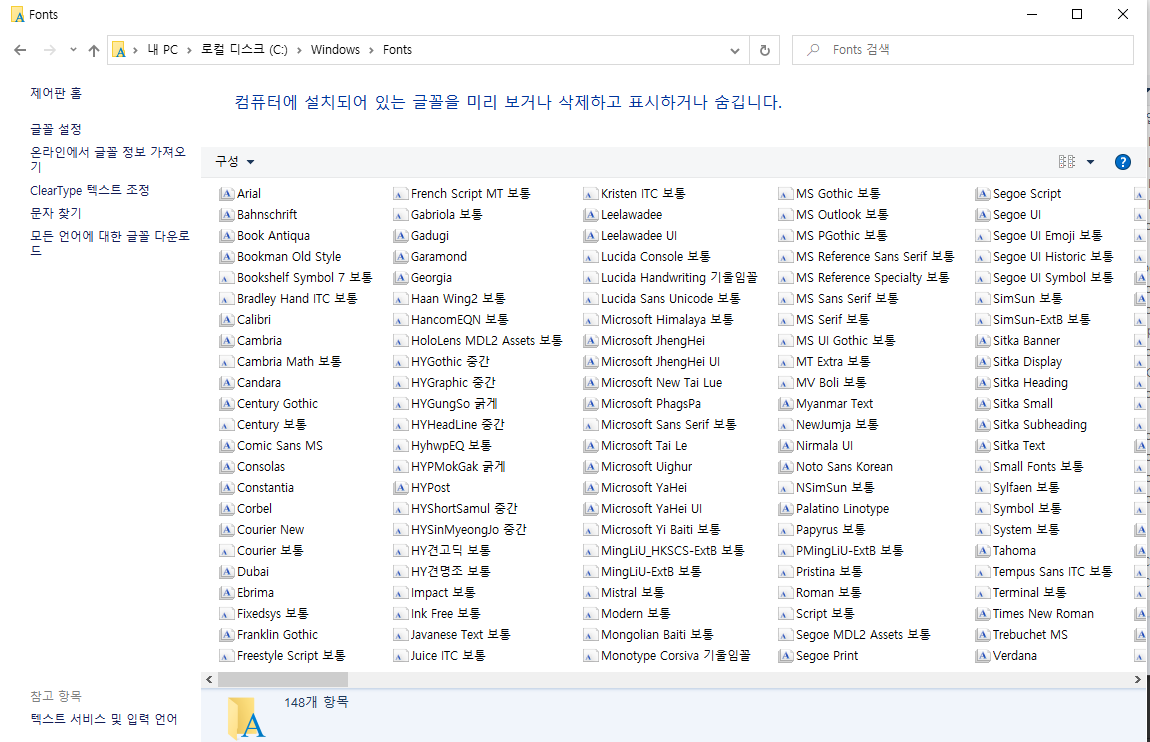Click the Segoe UI font icon

click(983, 215)
